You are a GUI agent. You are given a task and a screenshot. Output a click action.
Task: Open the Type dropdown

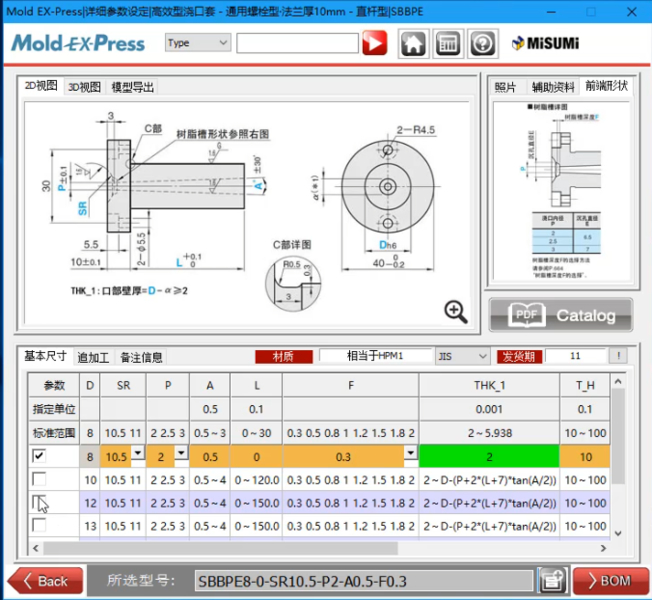(198, 42)
